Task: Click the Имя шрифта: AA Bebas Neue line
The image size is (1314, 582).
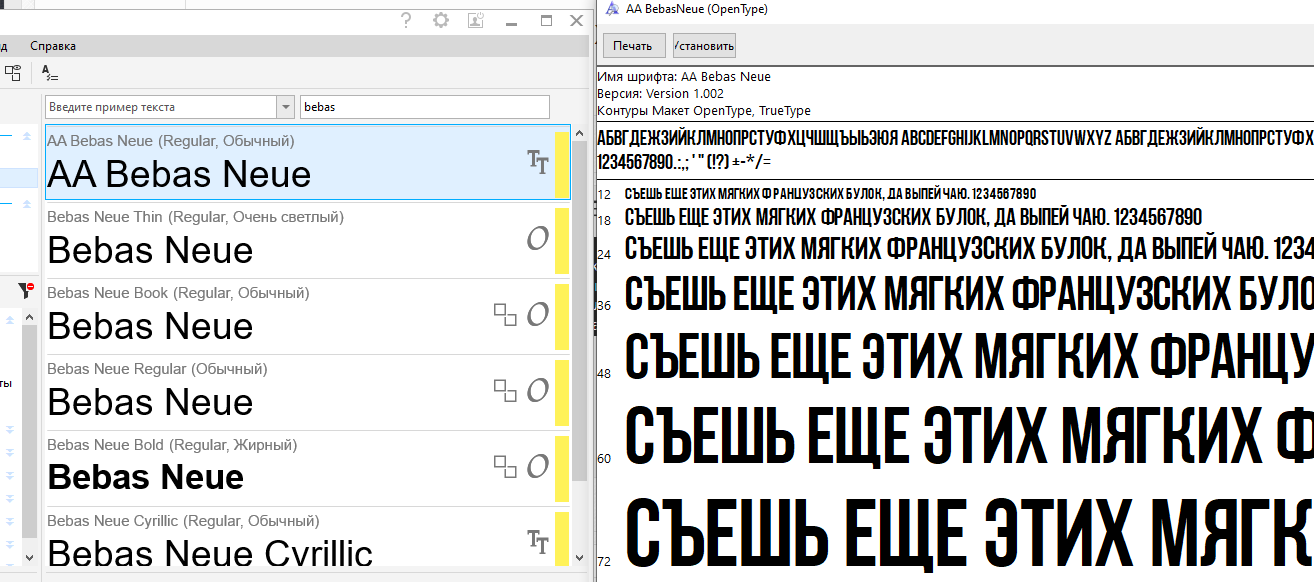Action: tap(684, 77)
